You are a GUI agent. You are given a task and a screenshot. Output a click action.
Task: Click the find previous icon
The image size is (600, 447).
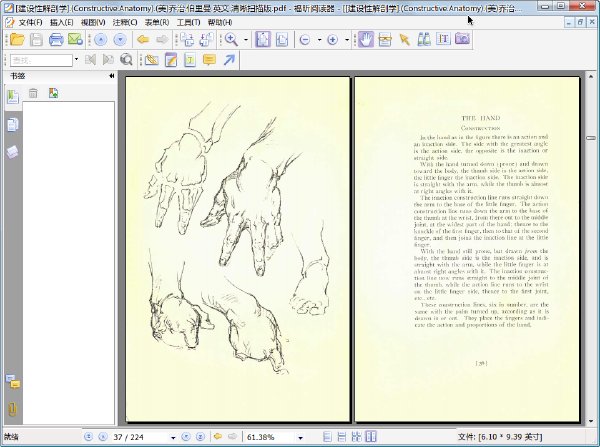[90, 60]
